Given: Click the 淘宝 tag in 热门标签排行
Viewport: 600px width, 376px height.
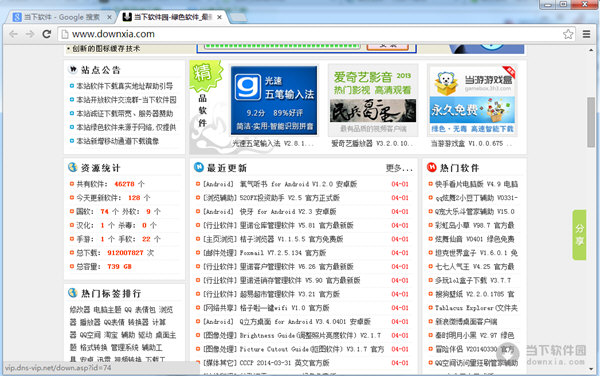Looking at the screenshot, I should 111,335.
